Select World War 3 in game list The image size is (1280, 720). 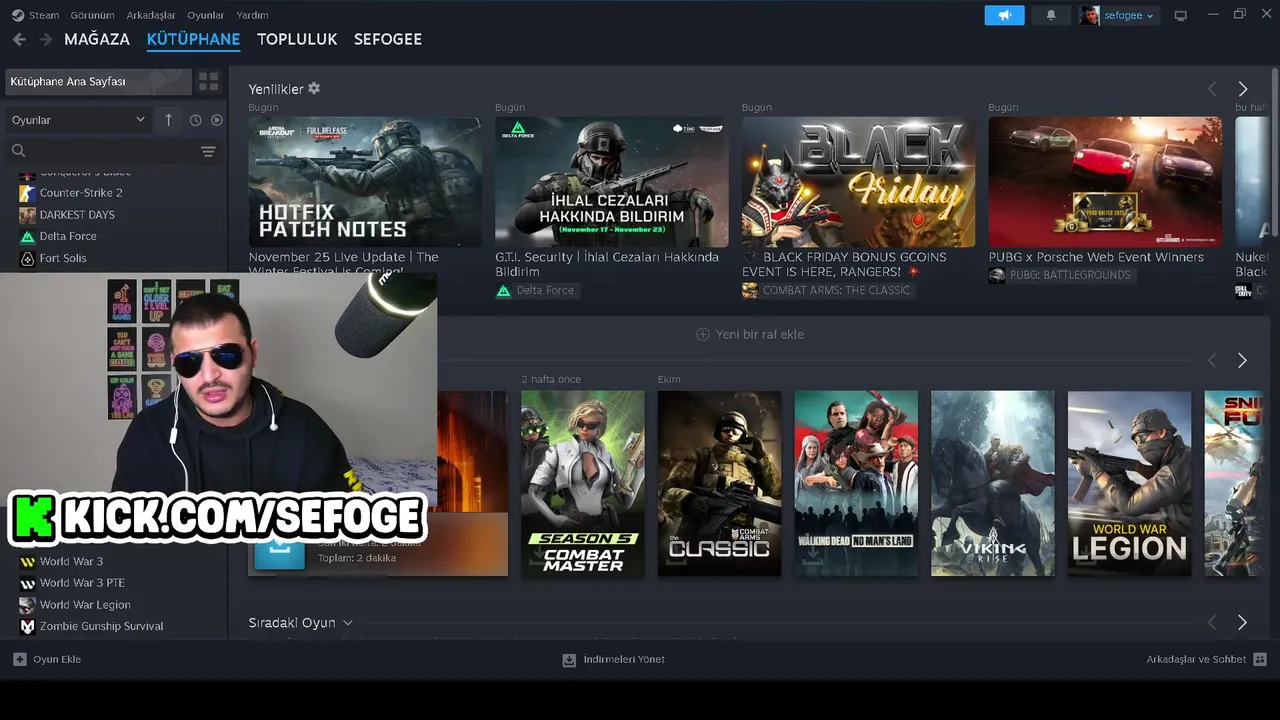[71, 561]
